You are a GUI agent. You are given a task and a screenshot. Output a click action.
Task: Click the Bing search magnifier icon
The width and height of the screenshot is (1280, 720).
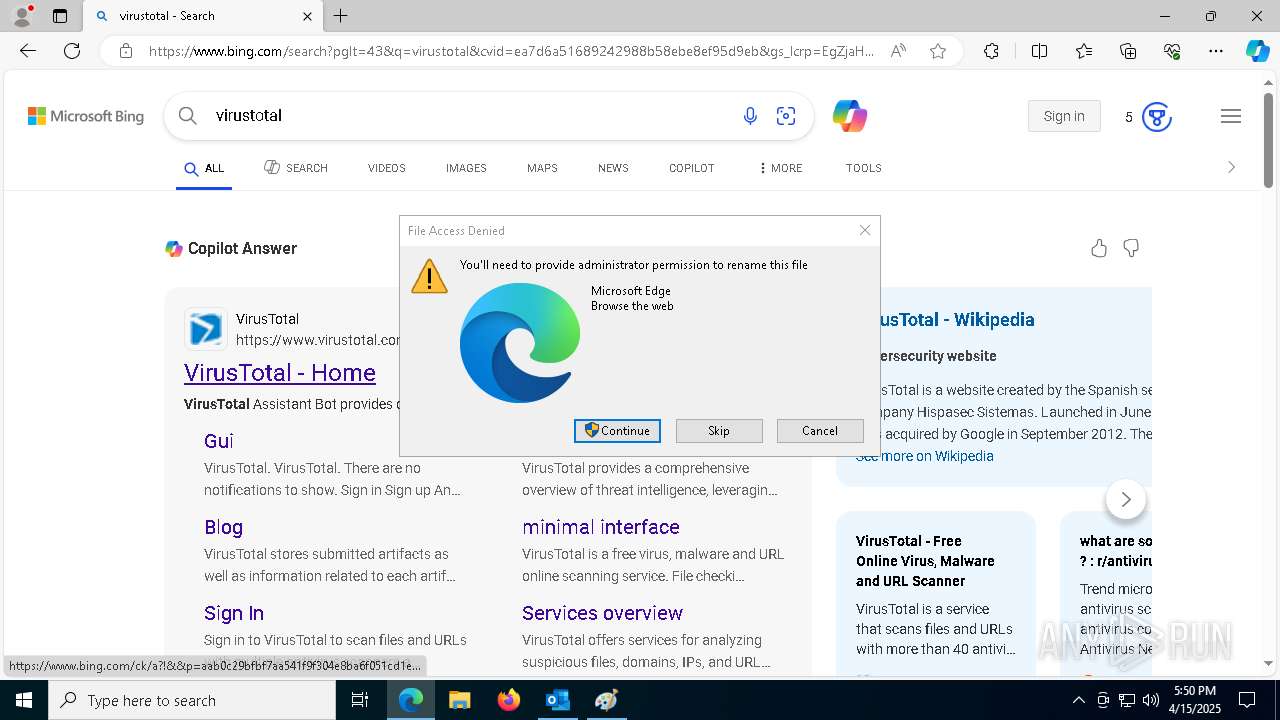tap(188, 116)
